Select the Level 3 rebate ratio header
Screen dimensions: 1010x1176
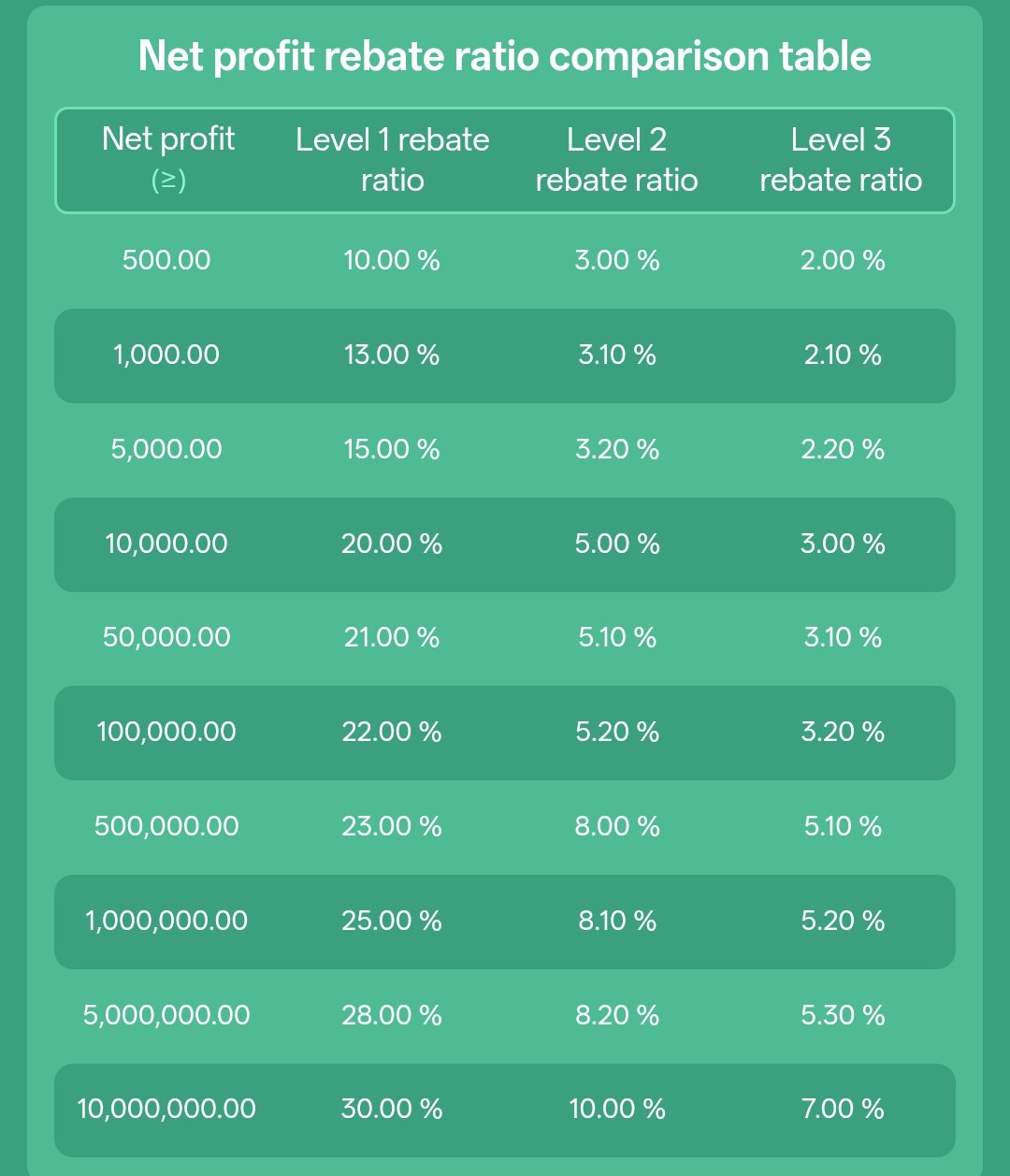point(841,159)
